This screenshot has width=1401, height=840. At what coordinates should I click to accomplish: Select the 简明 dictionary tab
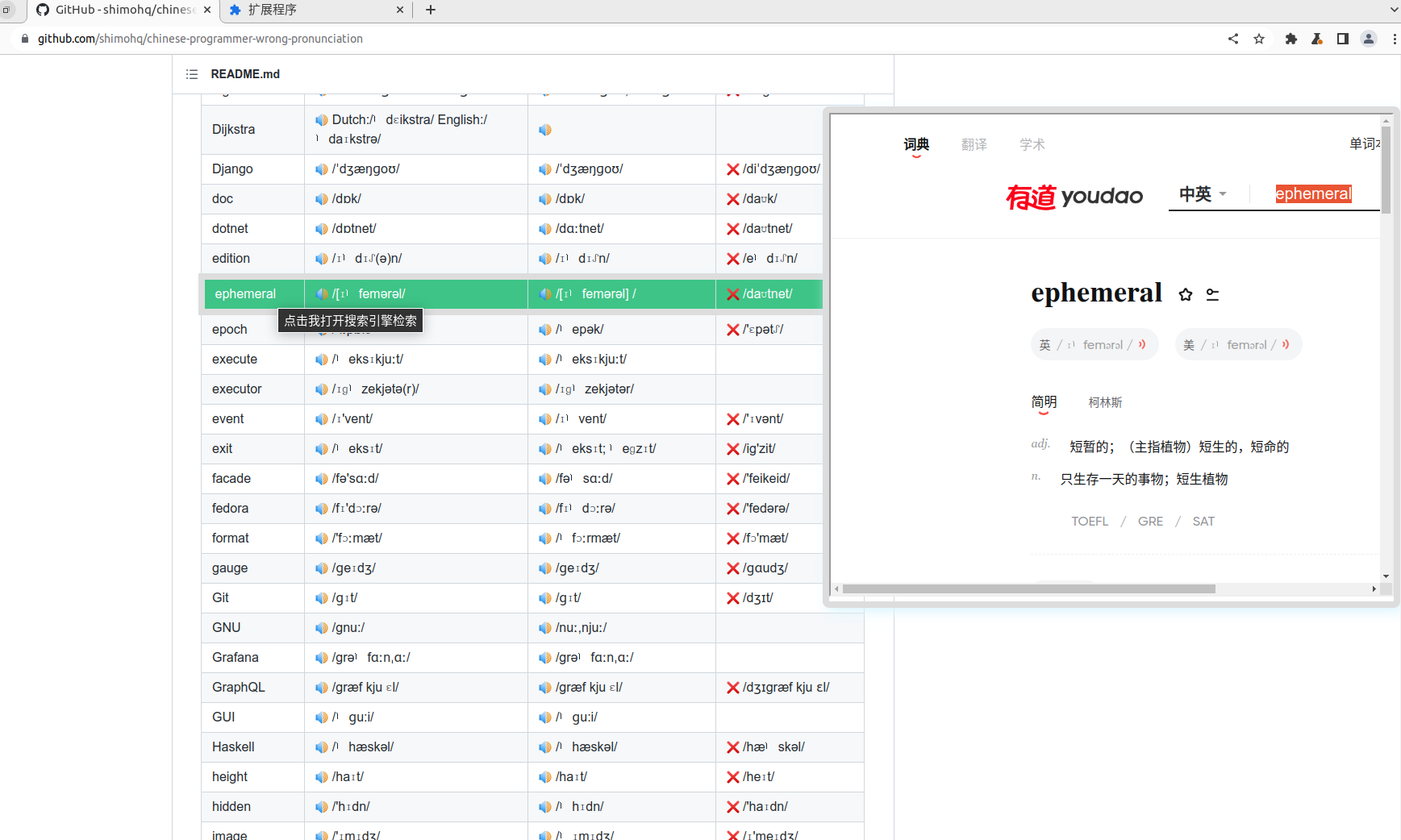point(1044,402)
